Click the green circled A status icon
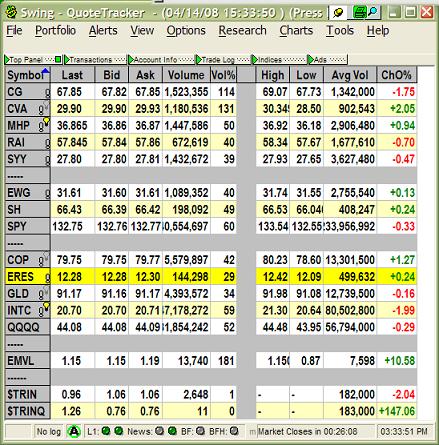Screen dimensions: 439x445 click(74, 432)
